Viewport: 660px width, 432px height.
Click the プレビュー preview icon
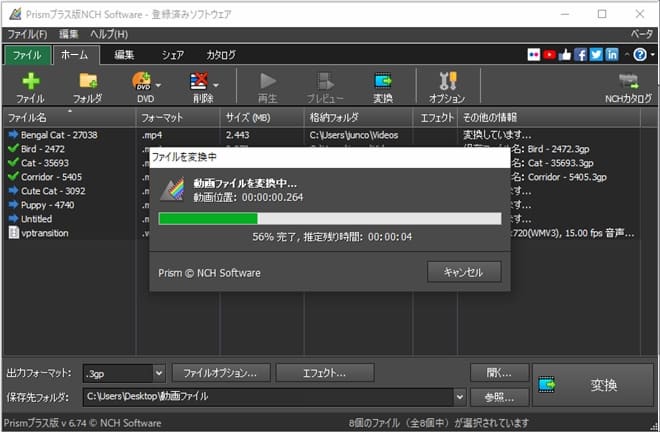coord(325,81)
